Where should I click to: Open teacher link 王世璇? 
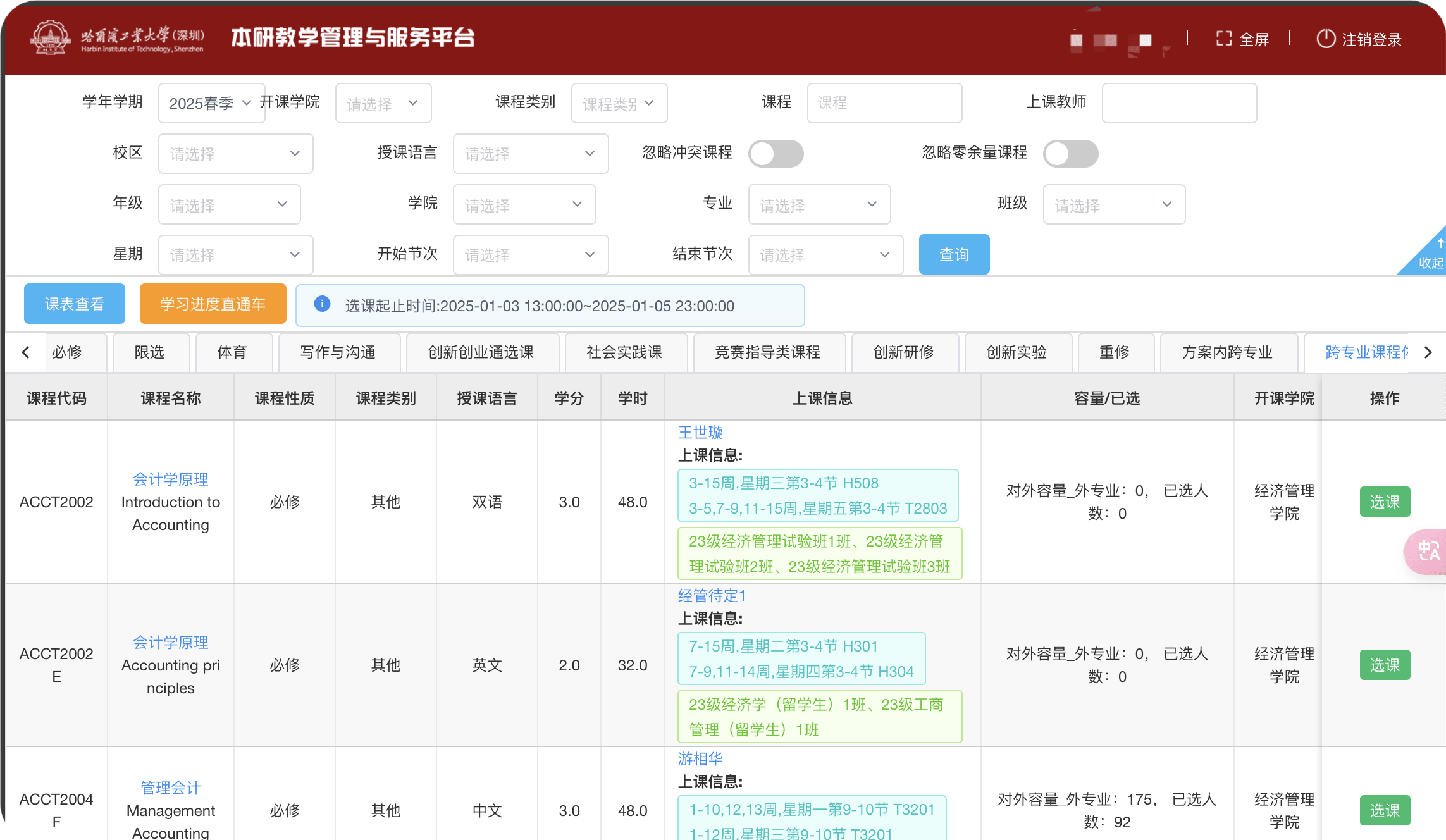click(x=700, y=433)
